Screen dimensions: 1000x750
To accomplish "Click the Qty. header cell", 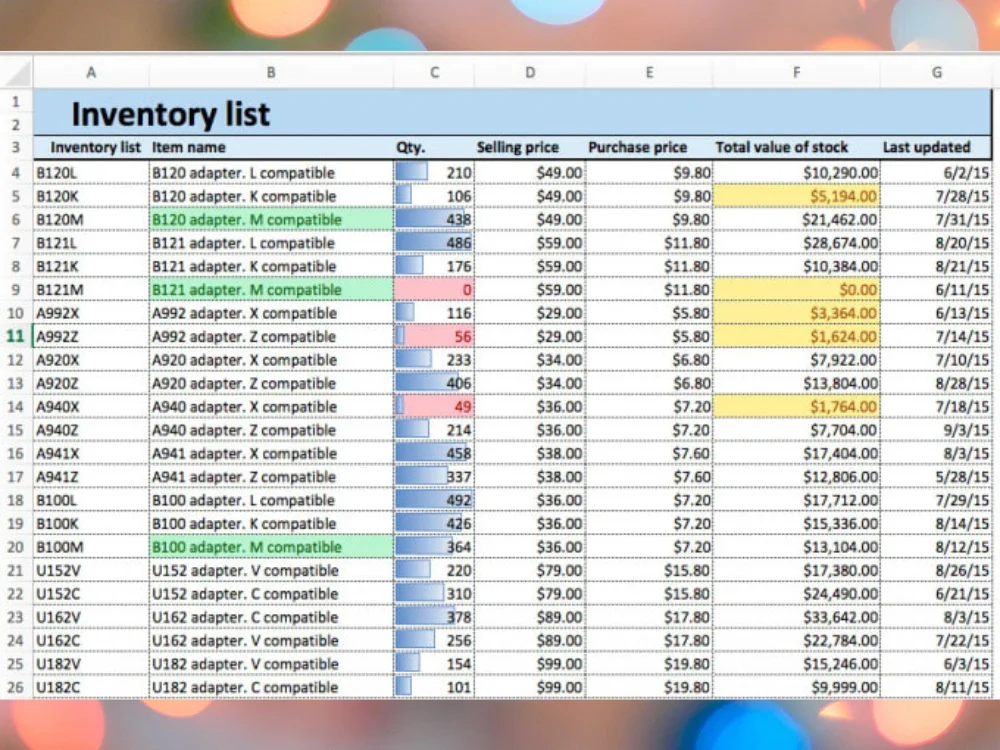I will tap(434, 147).
